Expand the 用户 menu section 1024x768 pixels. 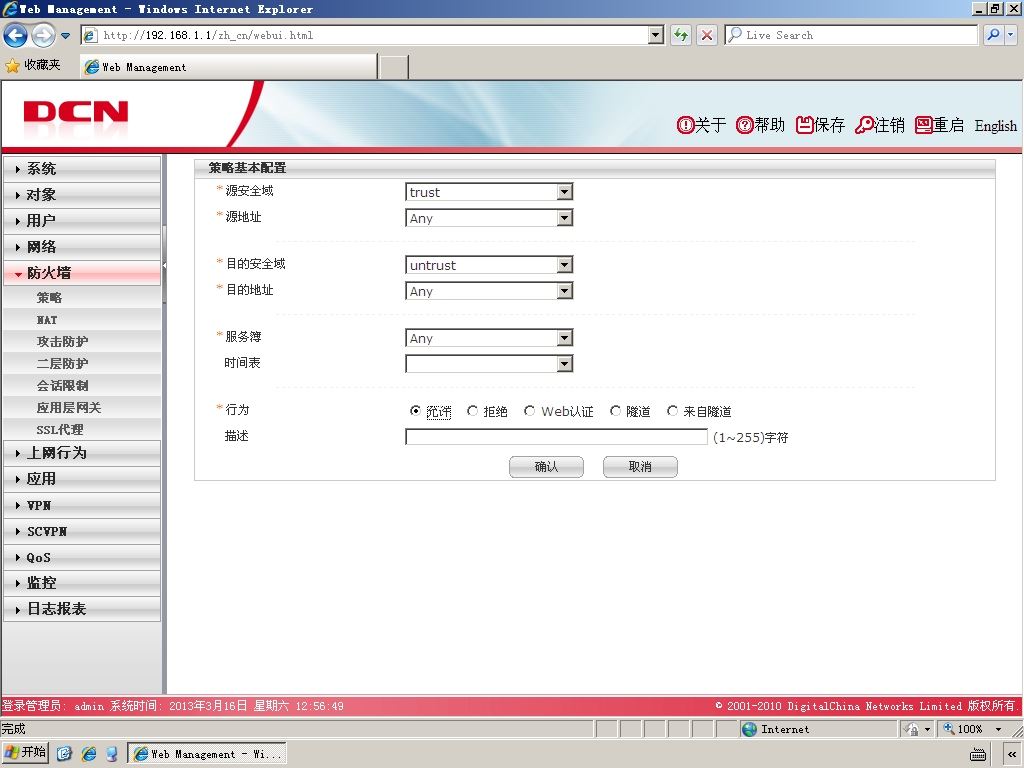tap(82, 221)
